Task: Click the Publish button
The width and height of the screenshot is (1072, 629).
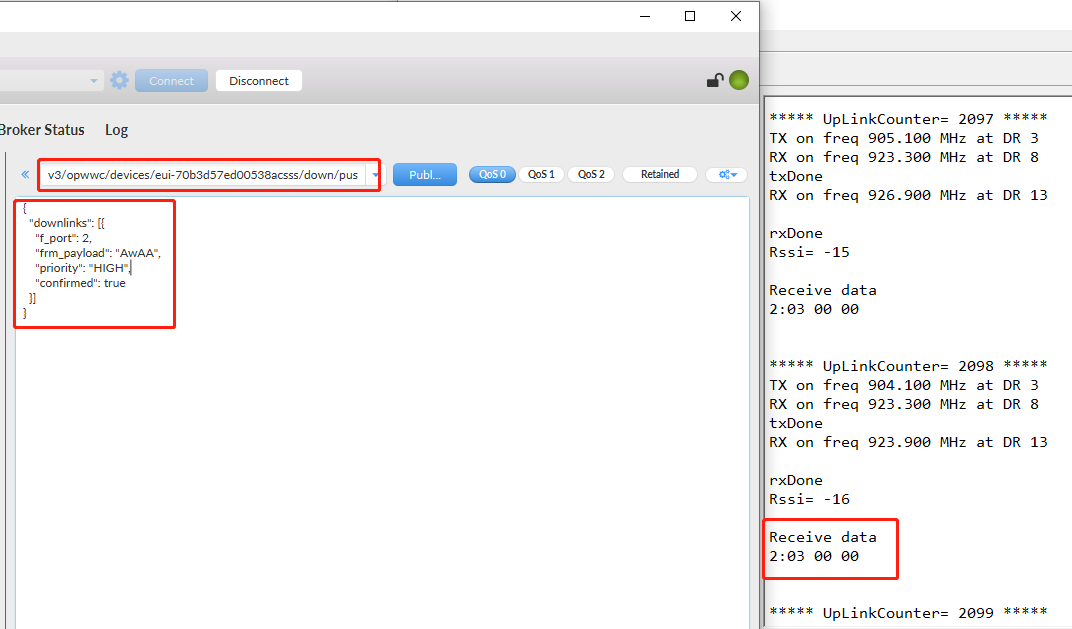Action: [x=425, y=174]
